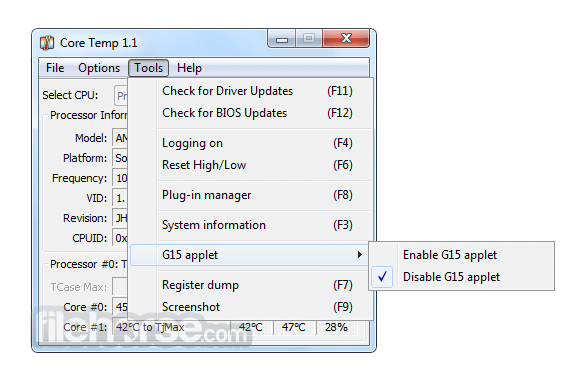582x378 pixels.
Task: Click the Core #1 load value 28%
Action: tap(336, 328)
